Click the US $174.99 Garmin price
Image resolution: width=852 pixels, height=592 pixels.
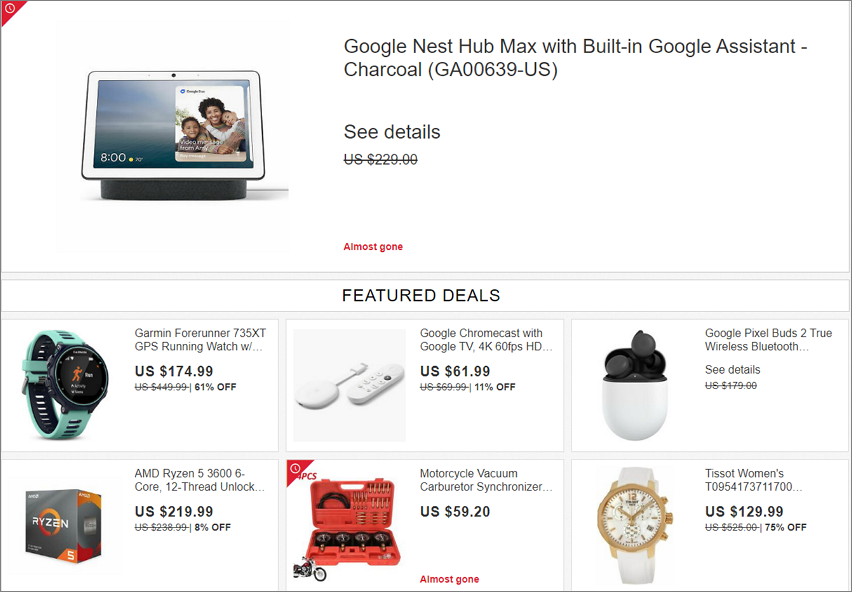[x=174, y=371]
